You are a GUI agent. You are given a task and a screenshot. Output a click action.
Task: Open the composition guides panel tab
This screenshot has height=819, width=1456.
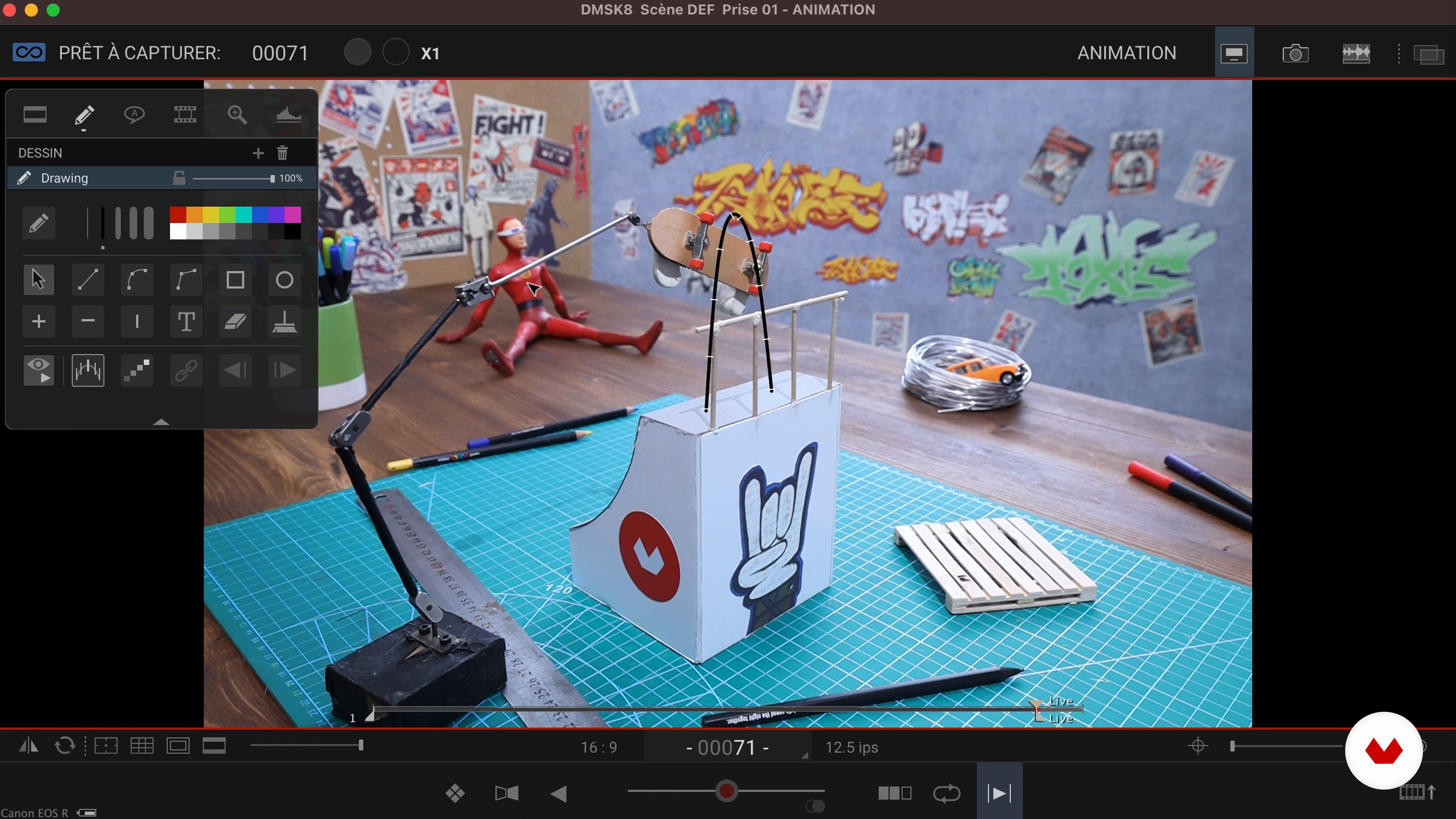pyautogui.click(x=35, y=115)
